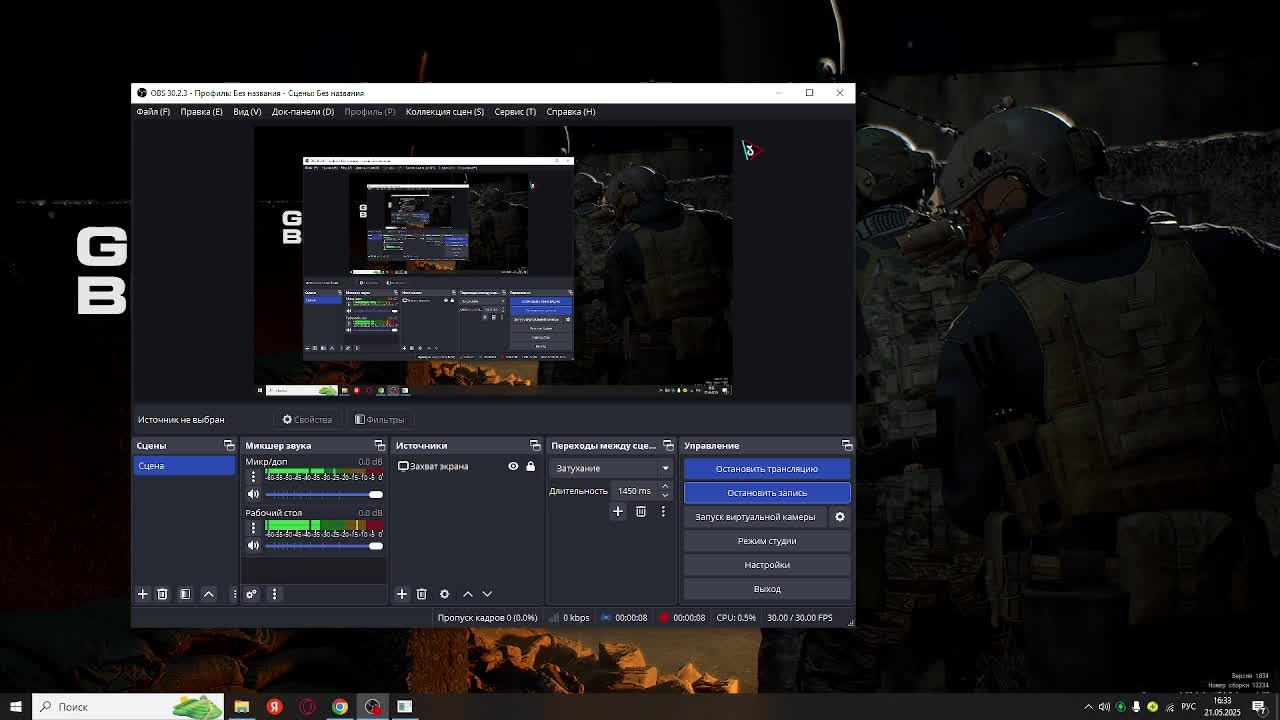Add a new source with plus icon
Viewport: 1280px width, 720px height.
[402, 594]
